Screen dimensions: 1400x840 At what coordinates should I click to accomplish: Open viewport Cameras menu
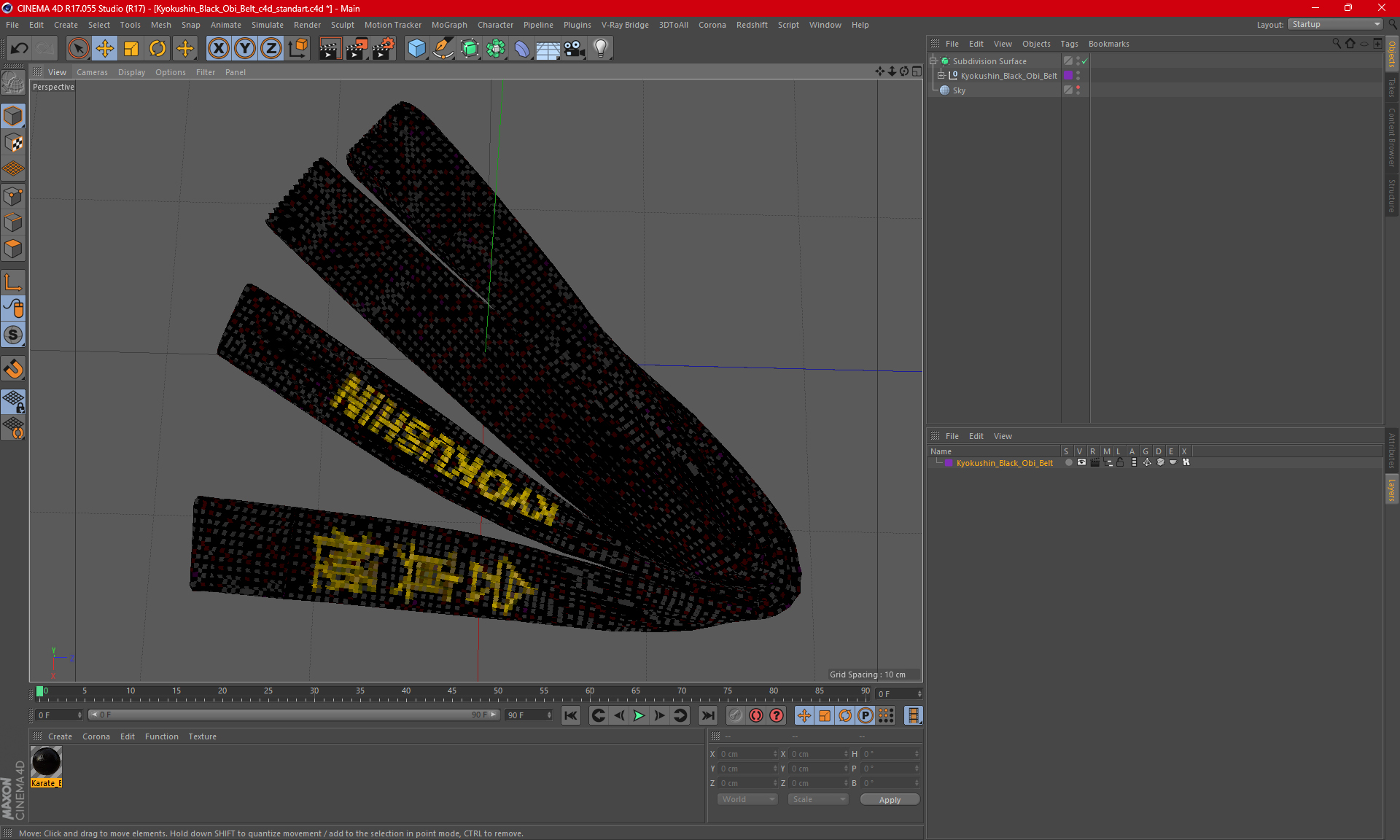click(x=92, y=72)
